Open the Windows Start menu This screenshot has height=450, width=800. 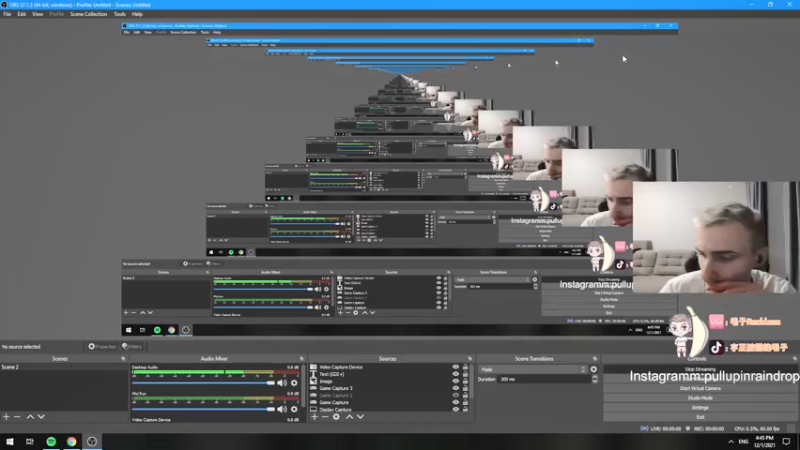(x=10, y=441)
